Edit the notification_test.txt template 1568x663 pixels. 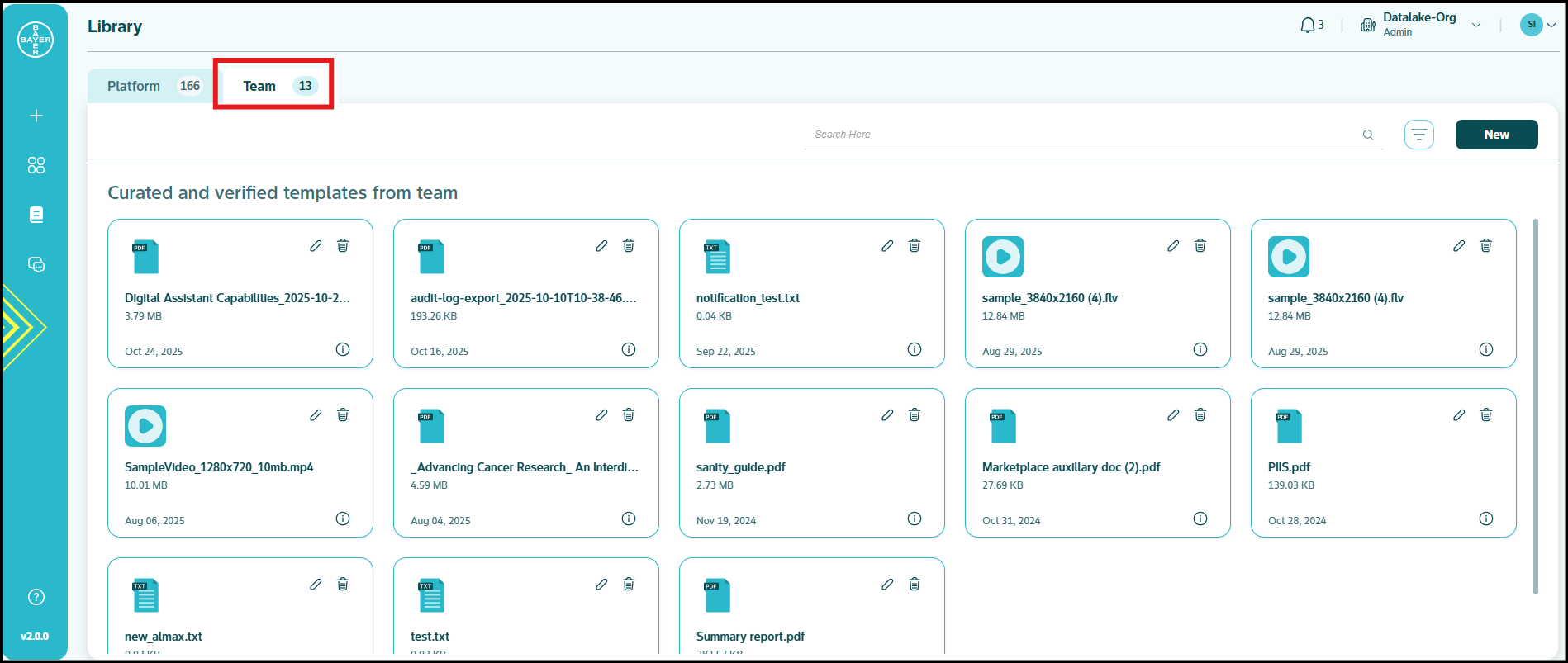tap(887, 246)
